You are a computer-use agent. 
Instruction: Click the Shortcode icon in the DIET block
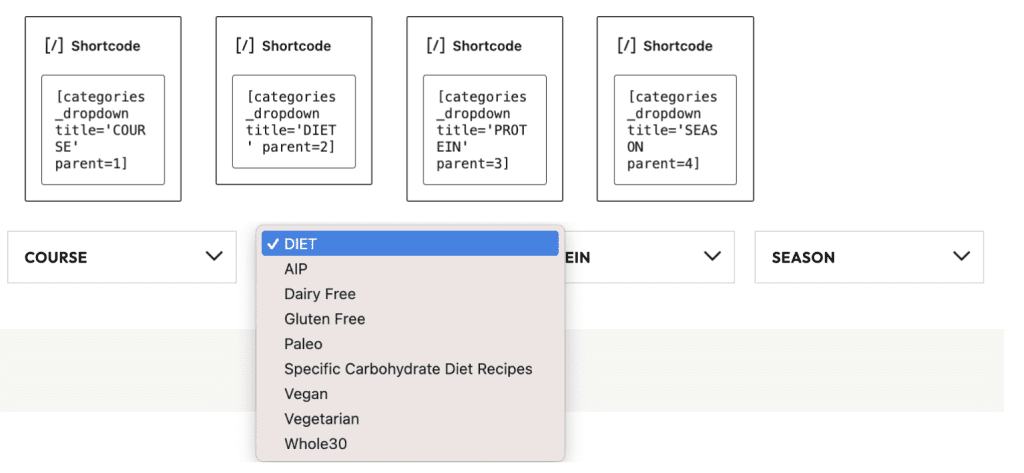(245, 46)
